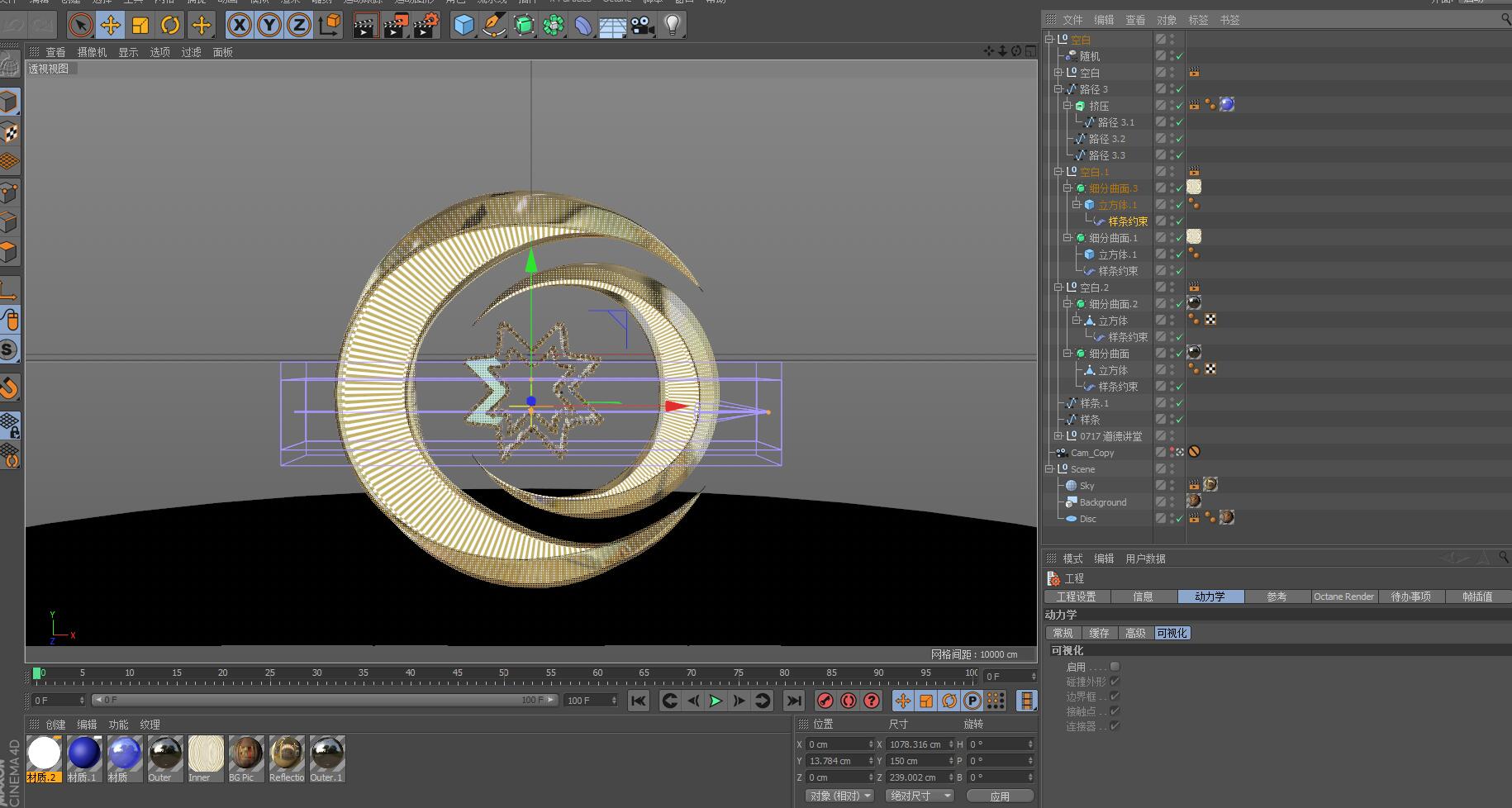1512x808 pixels.
Task: Jump to the end of the timeline
Action: [793, 701]
